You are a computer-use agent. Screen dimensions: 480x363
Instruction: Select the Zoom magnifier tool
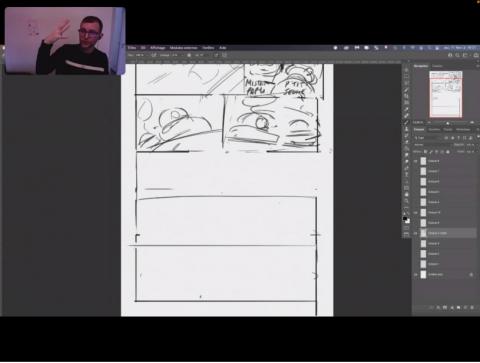pos(406,201)
